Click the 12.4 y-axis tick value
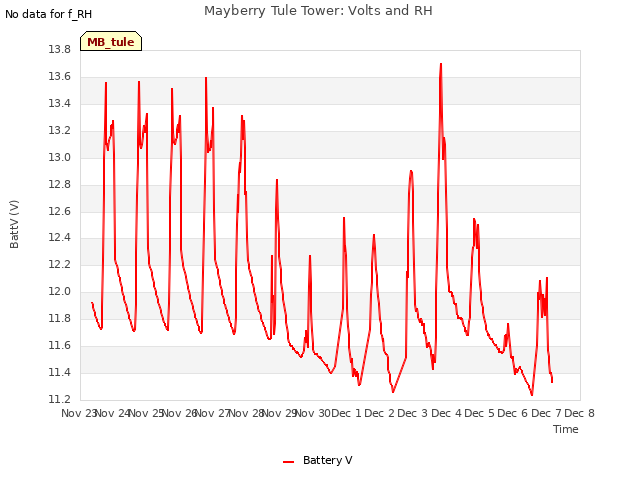 [60, 237]
